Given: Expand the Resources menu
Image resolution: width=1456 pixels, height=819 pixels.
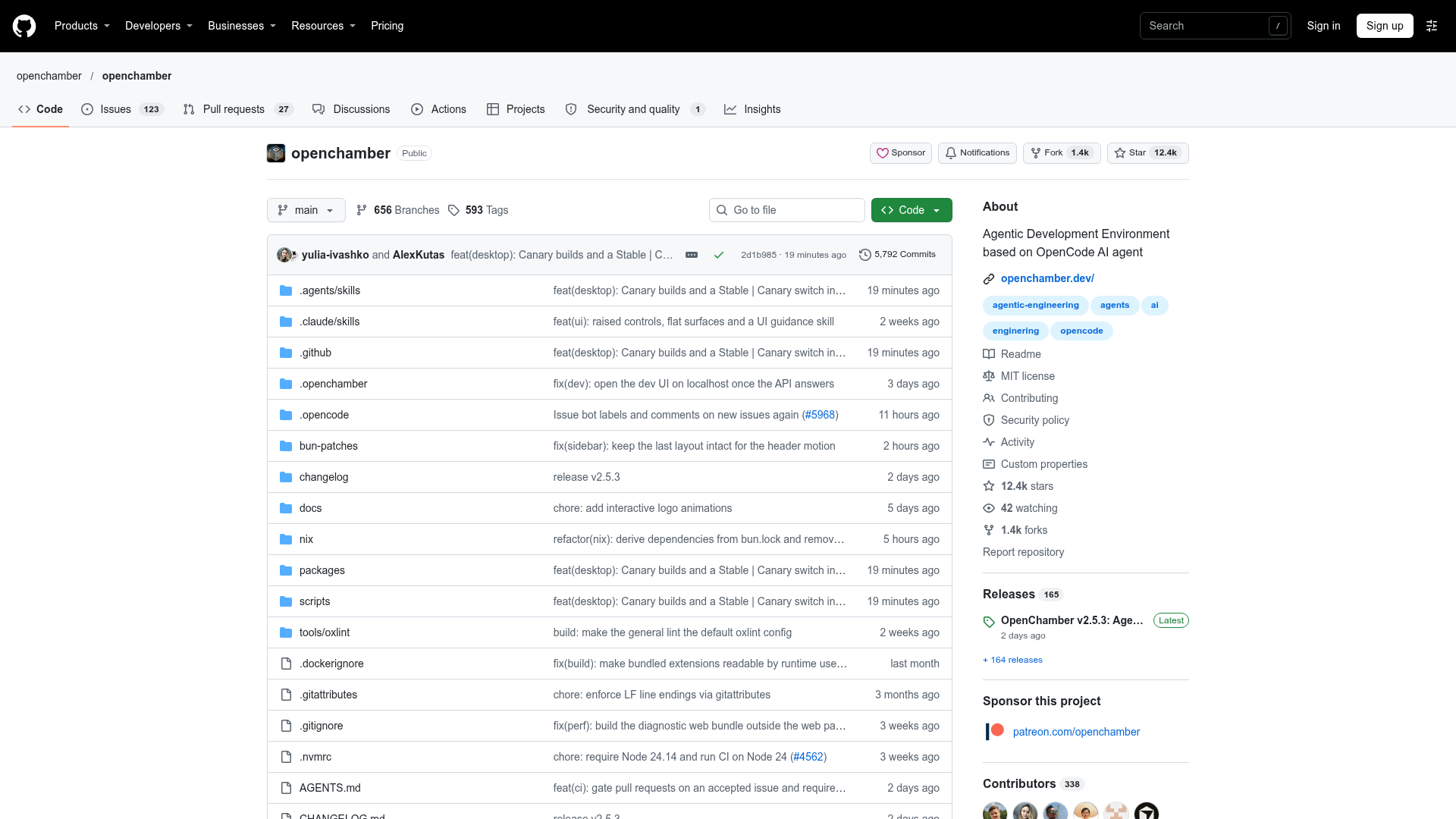Looking at the screenshot, I should 323,26.
